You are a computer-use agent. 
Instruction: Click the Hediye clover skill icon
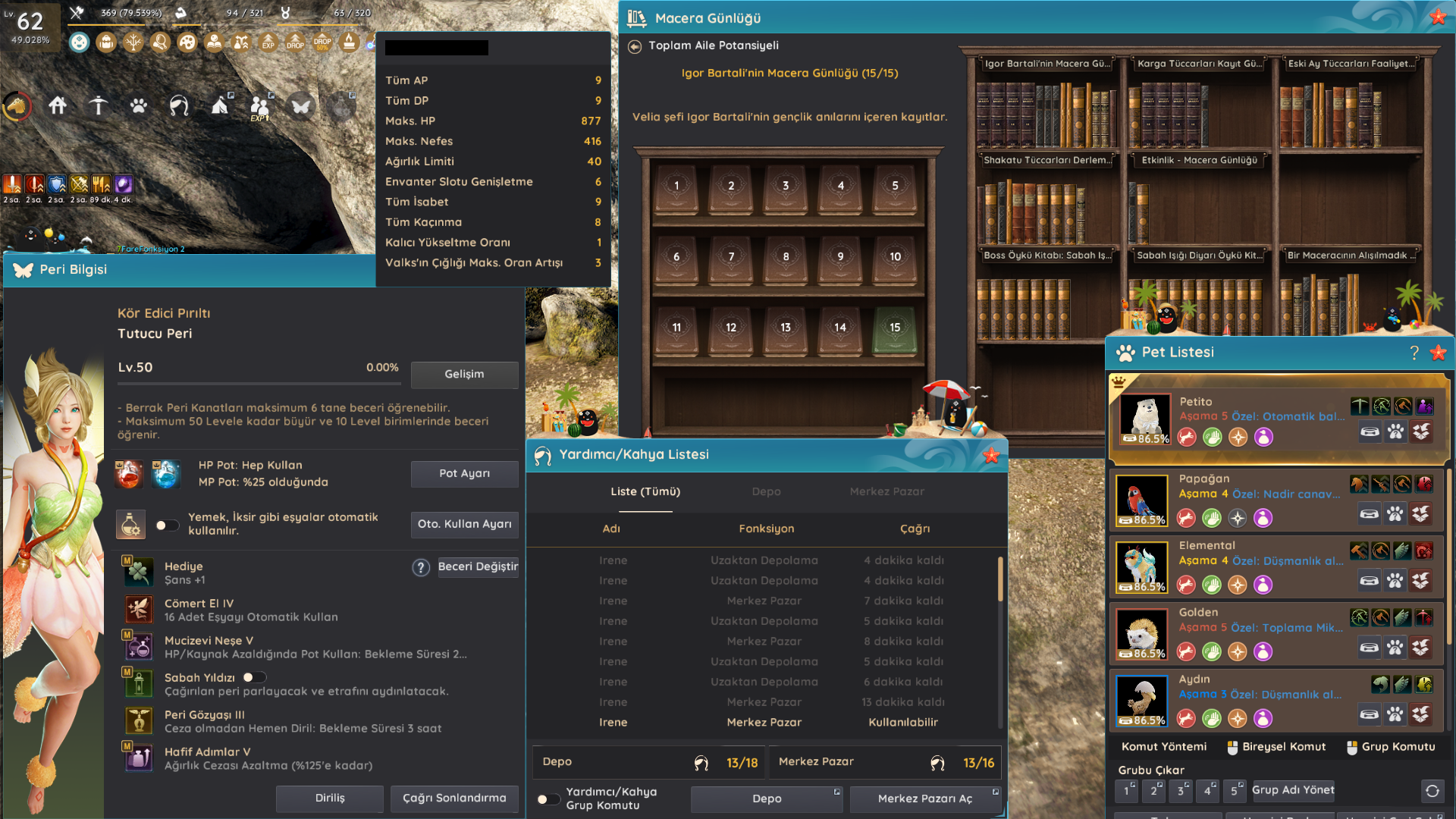pyautogui.click(x=139, y=573)
